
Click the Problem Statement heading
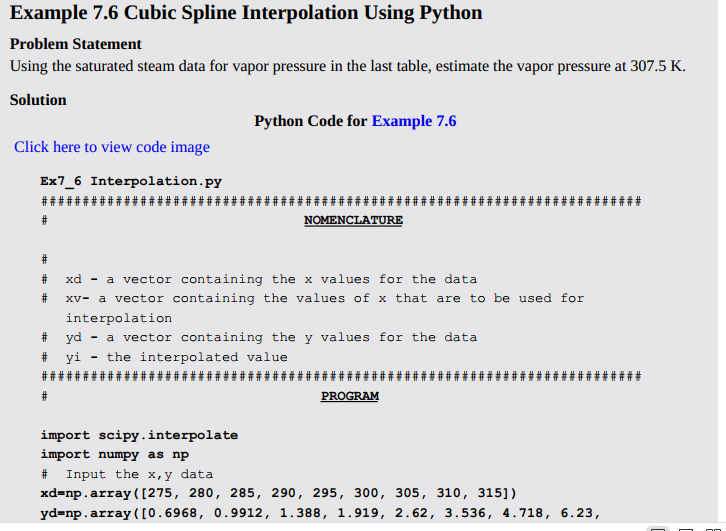point(75,44)
